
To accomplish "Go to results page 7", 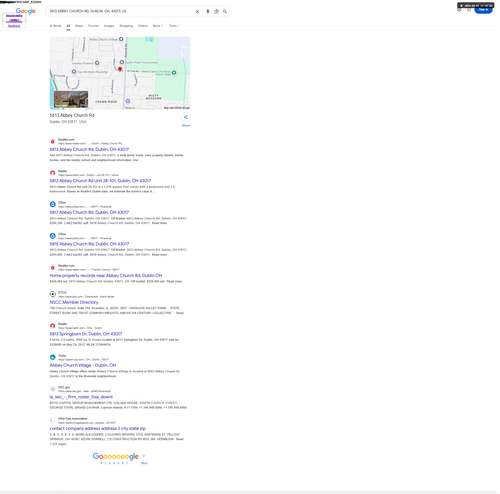I will tap(127, 463).
